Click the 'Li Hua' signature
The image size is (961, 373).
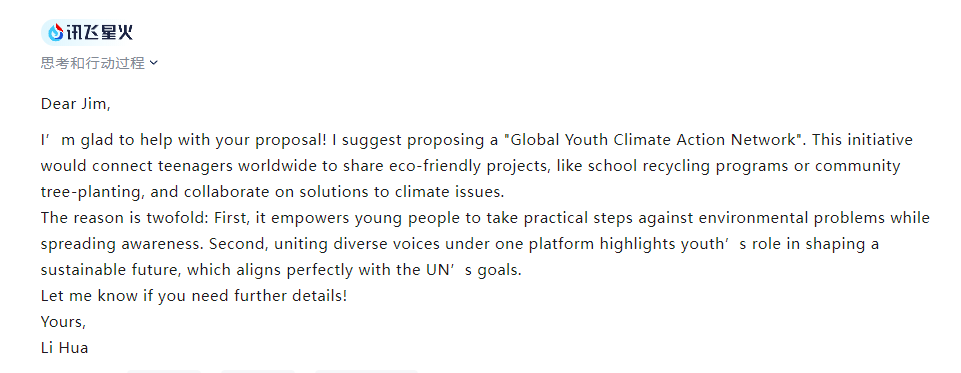click(x=64, y=348)
